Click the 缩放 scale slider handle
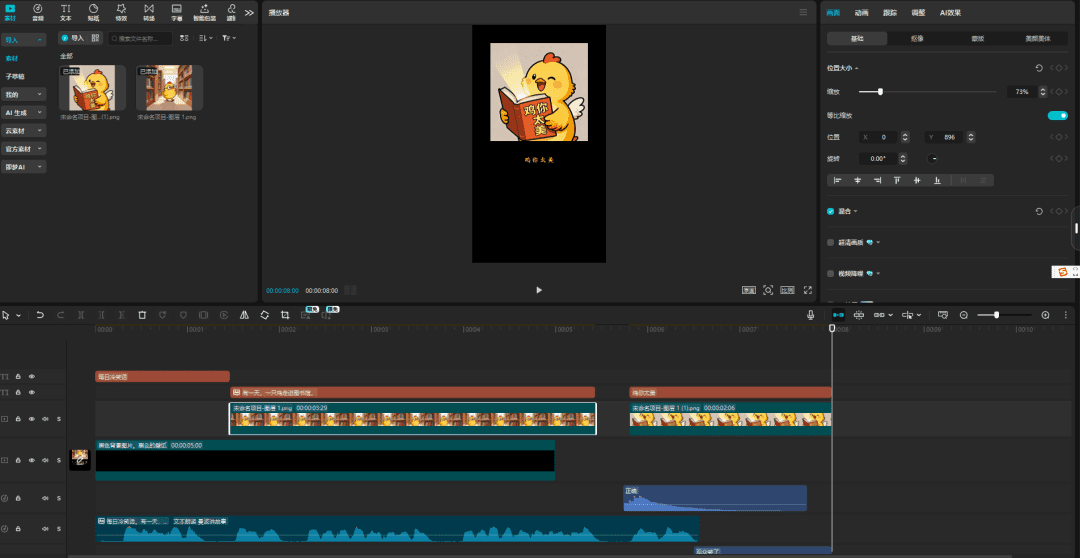1080x558 pixels. (880, 91)
